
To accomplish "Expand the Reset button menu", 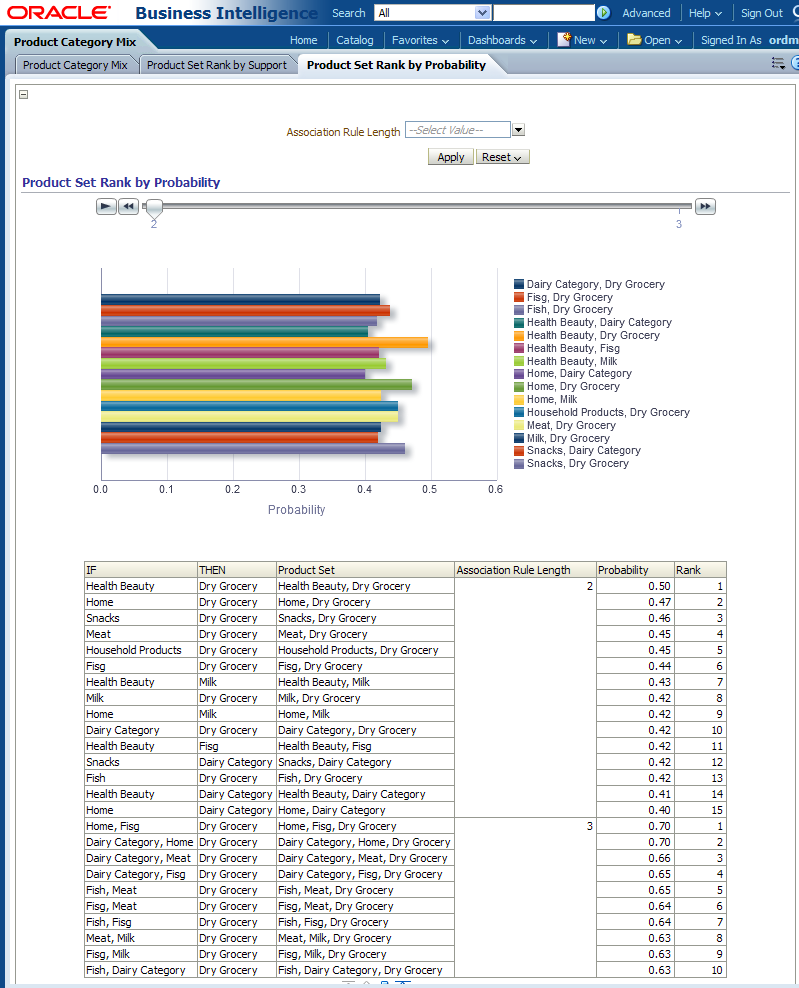I will (502, 157).
